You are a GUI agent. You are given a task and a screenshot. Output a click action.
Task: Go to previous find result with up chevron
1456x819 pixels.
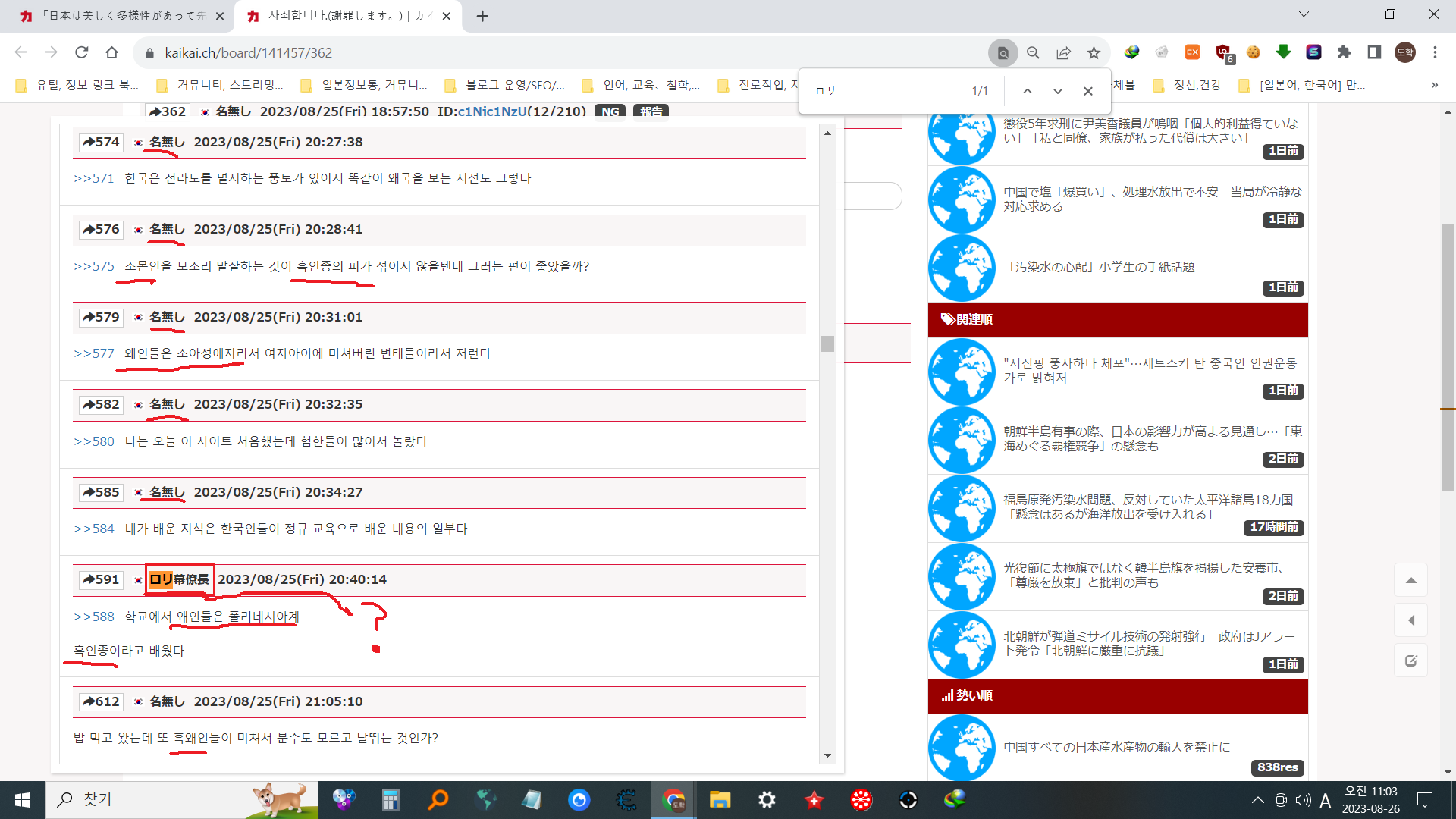1027,91
